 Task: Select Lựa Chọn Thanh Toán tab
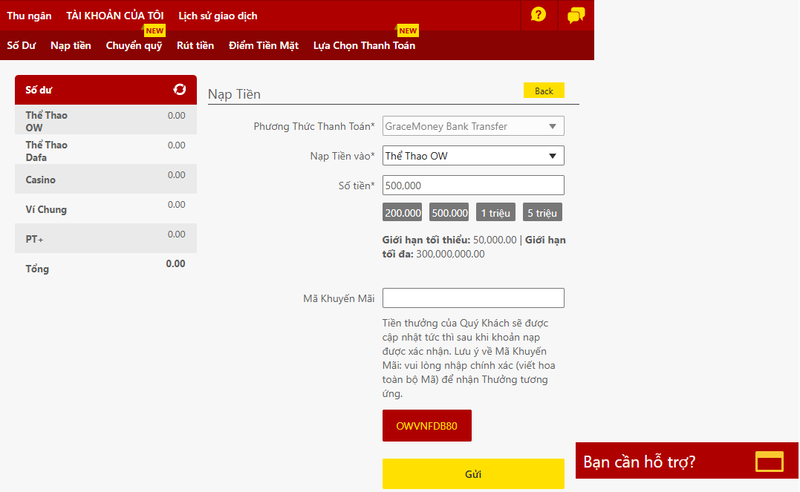pyautogui.click(x=364, y=45)
